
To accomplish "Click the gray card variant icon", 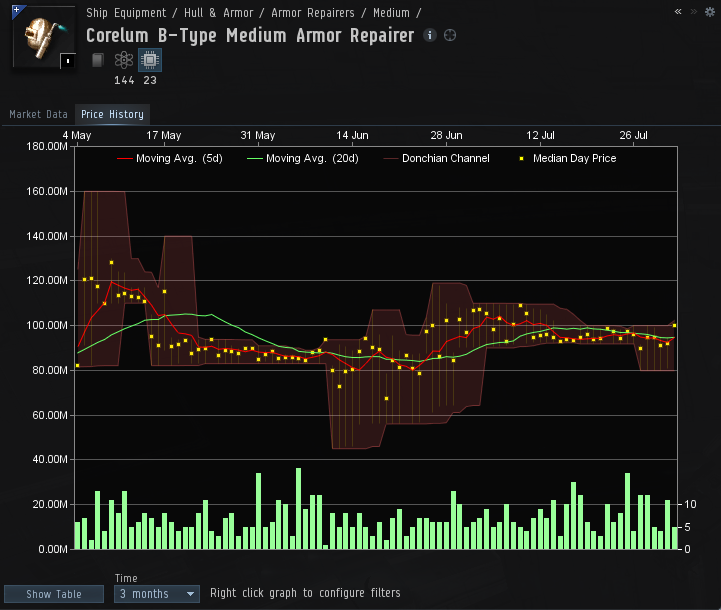I will pos(97,60).
